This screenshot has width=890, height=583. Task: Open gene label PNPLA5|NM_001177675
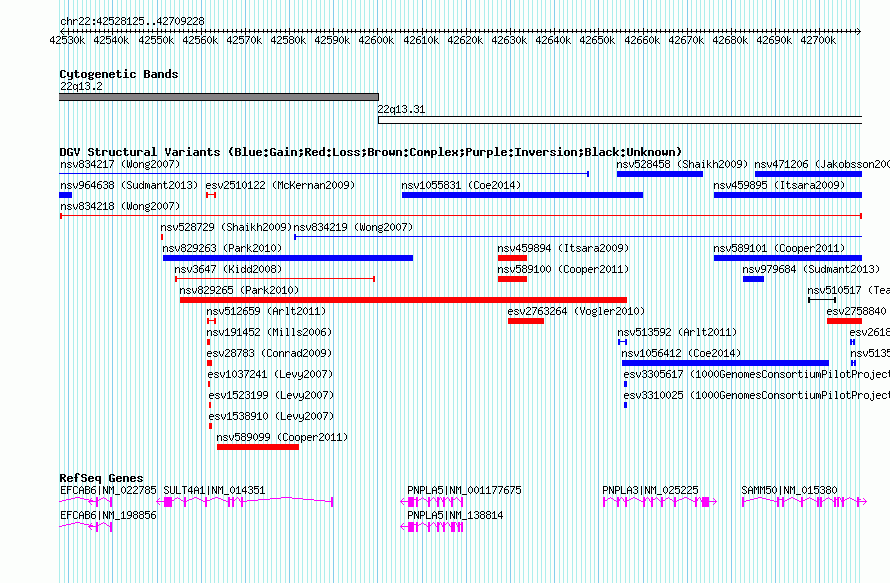point(464,490)
